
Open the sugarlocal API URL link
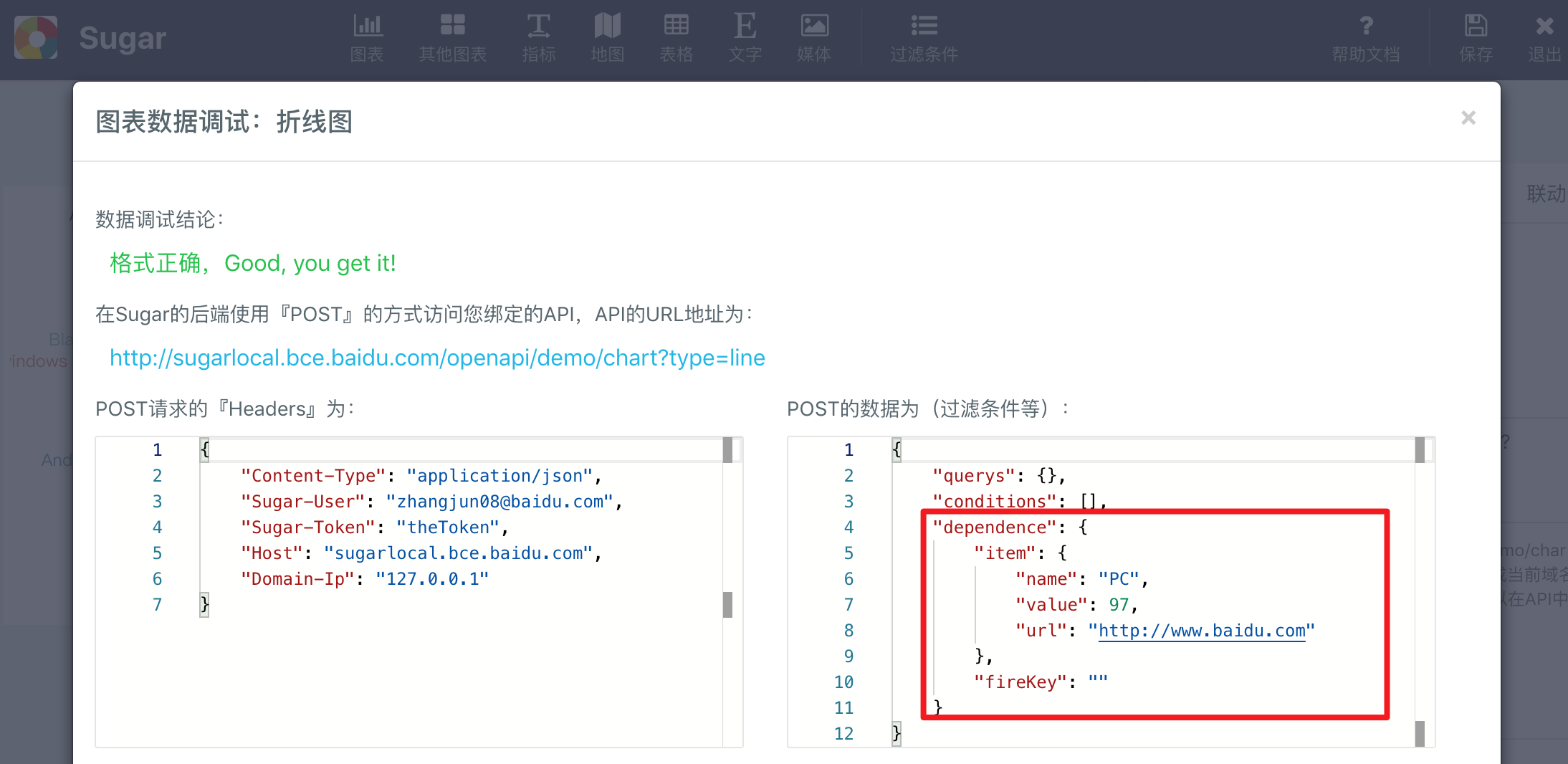pos(437,358)
